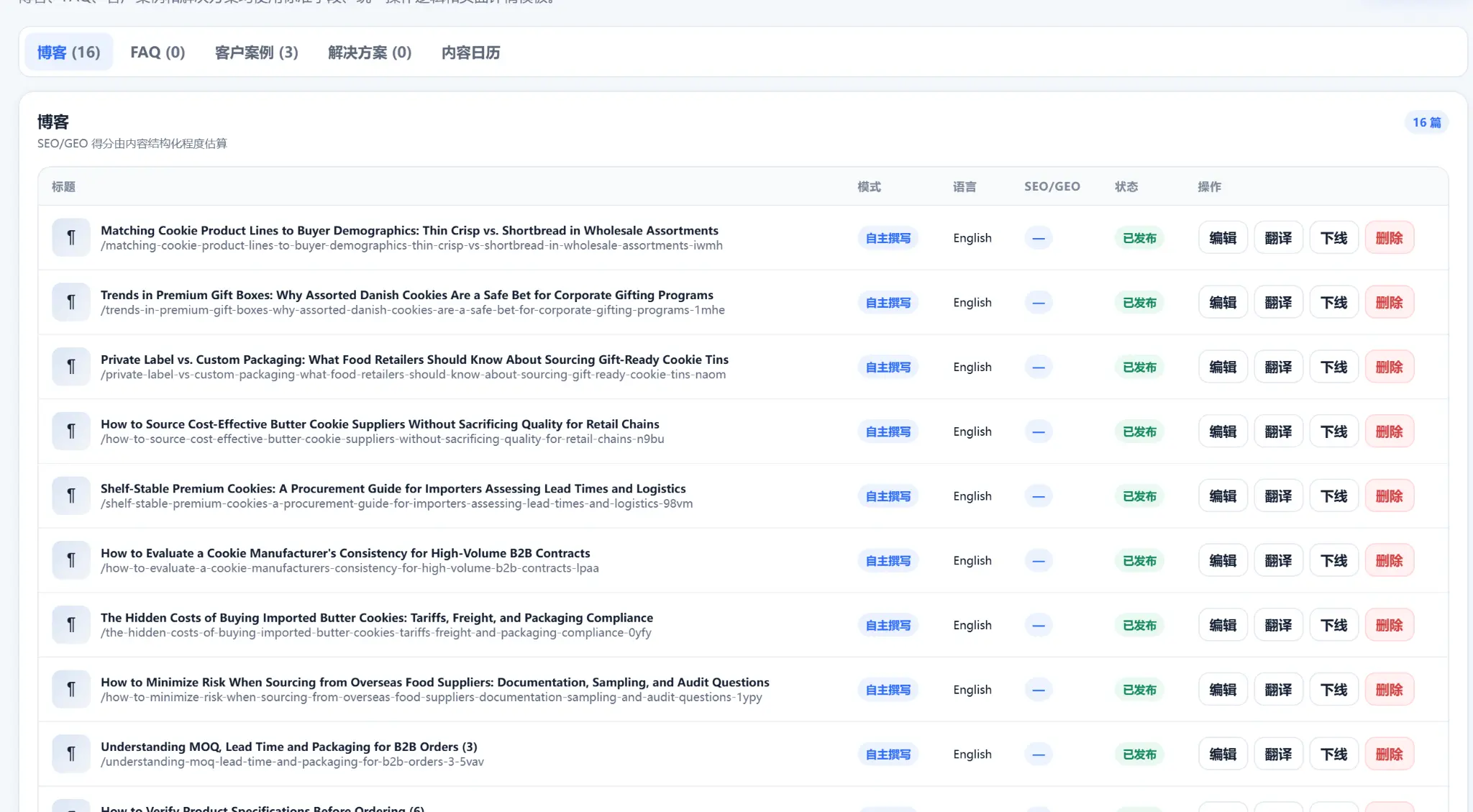Click the slug /understanding-moq-lead-time-and-packaging-for-b2b-orders-3-5vav
Viewport: 1473px width, 812px height.
292,762
